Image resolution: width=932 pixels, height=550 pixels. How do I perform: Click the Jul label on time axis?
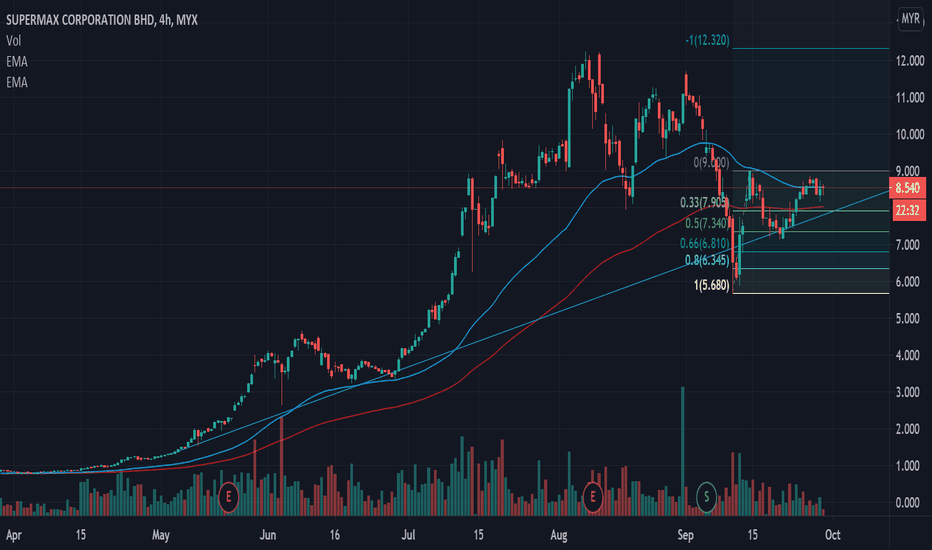point(408,535)
